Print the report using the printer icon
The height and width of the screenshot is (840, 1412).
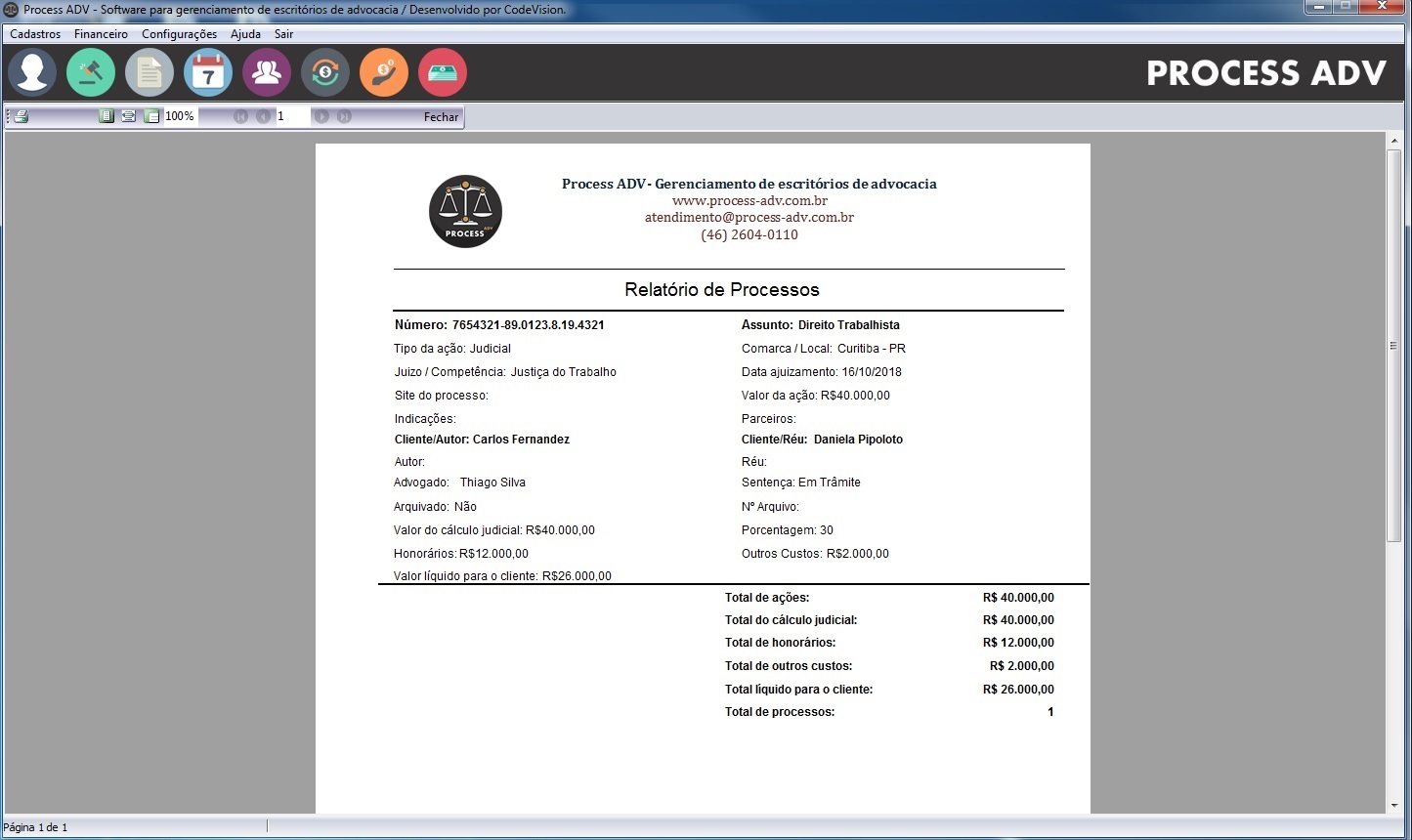click(x=21, y=116)
